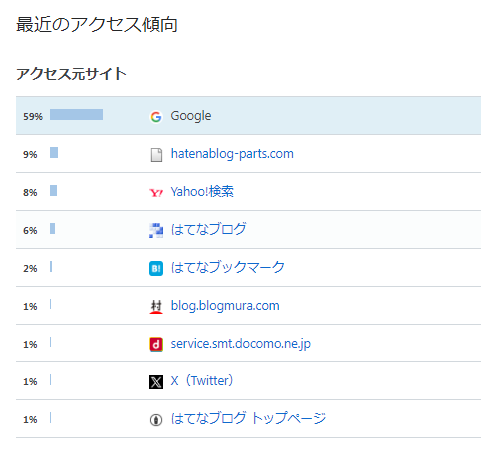This screenshot has height=455, width=495.
Task: Click the はてなブログ トップページ pen icon
Action: coord(156,420)
